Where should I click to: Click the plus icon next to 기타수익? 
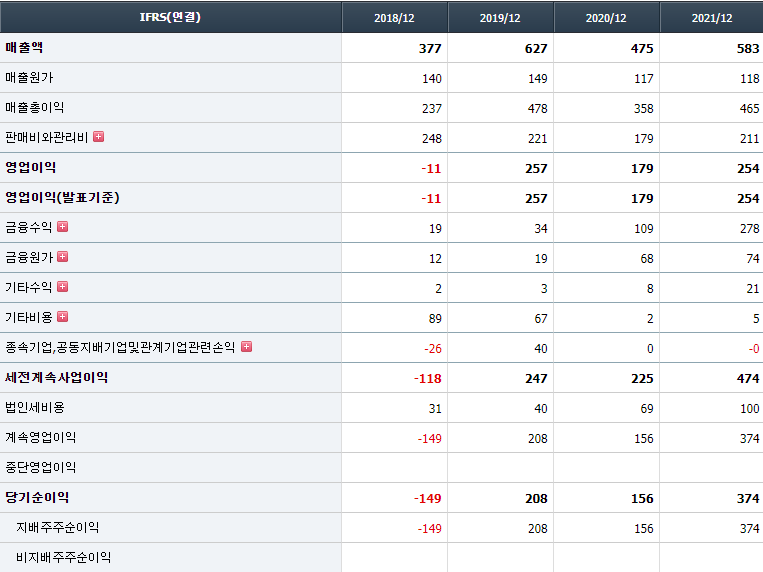click(62, 287)
